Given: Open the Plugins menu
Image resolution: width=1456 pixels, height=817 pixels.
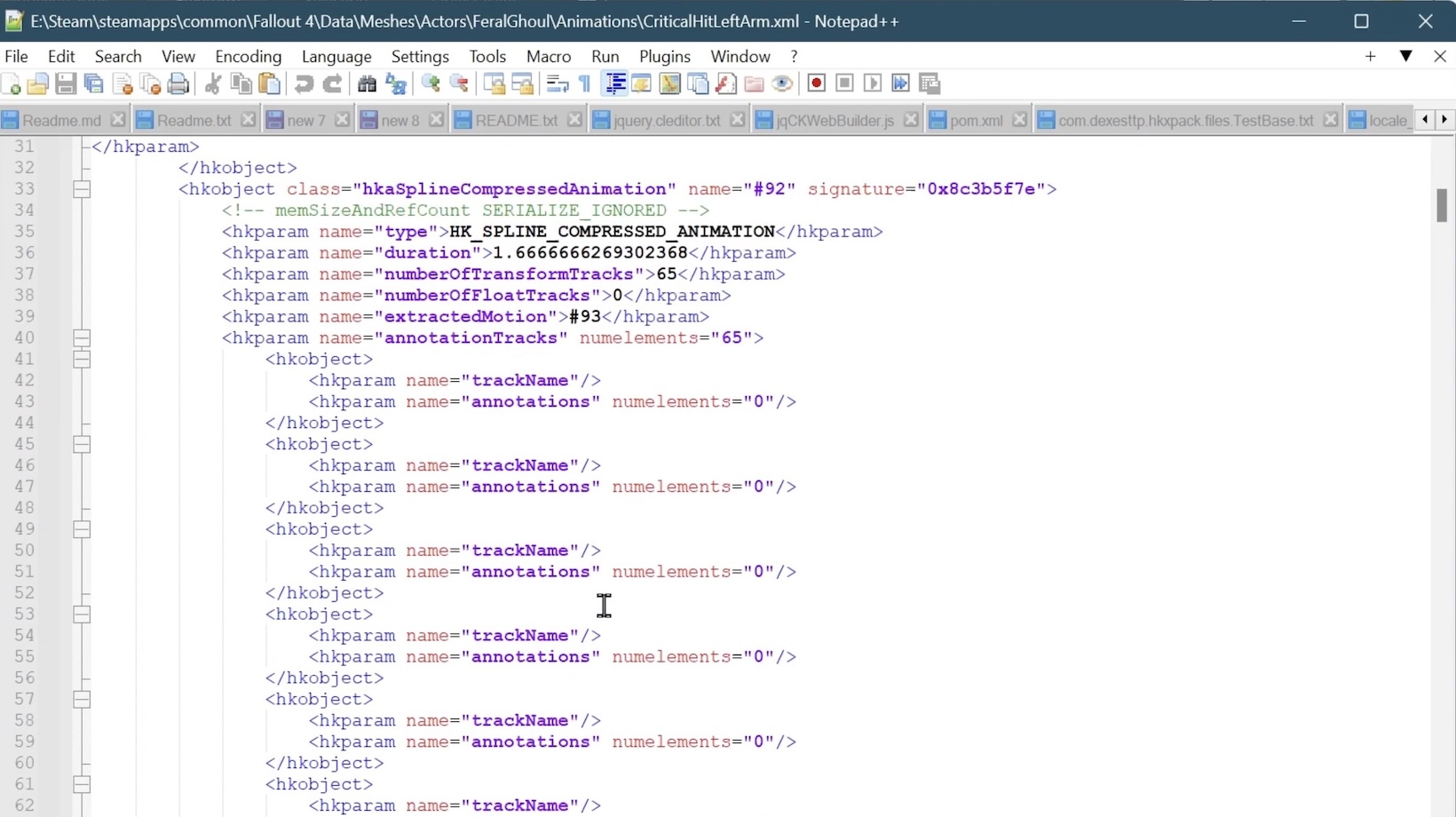Looking at the screenshot, I should 665,56.
